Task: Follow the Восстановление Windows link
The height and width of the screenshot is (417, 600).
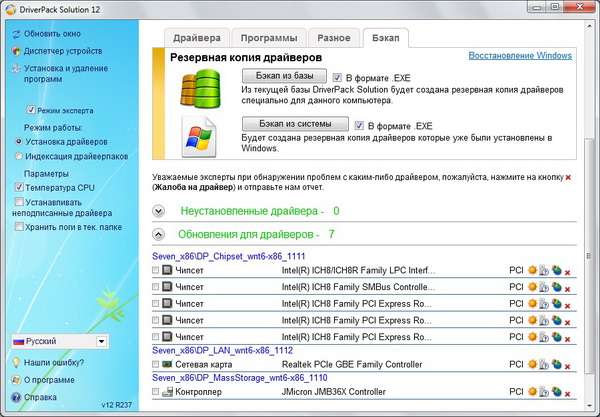Action: (x=520, y=55)
